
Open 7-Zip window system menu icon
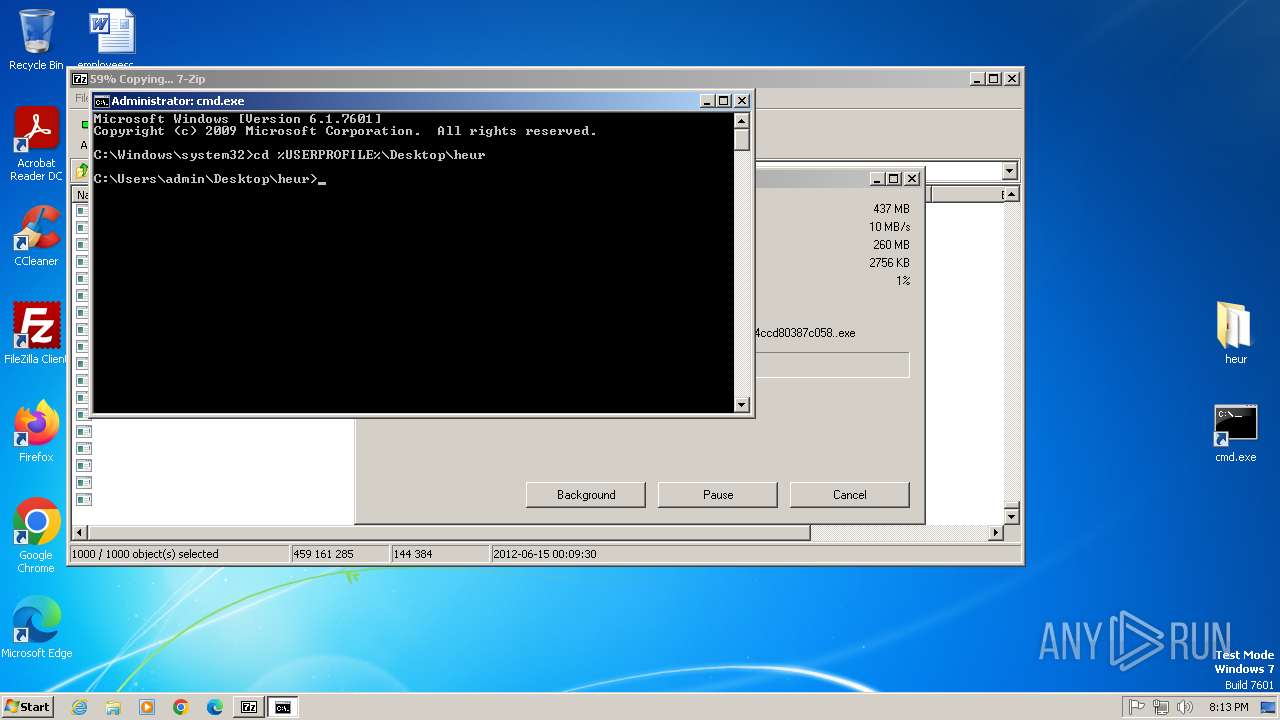pos(80,79)
